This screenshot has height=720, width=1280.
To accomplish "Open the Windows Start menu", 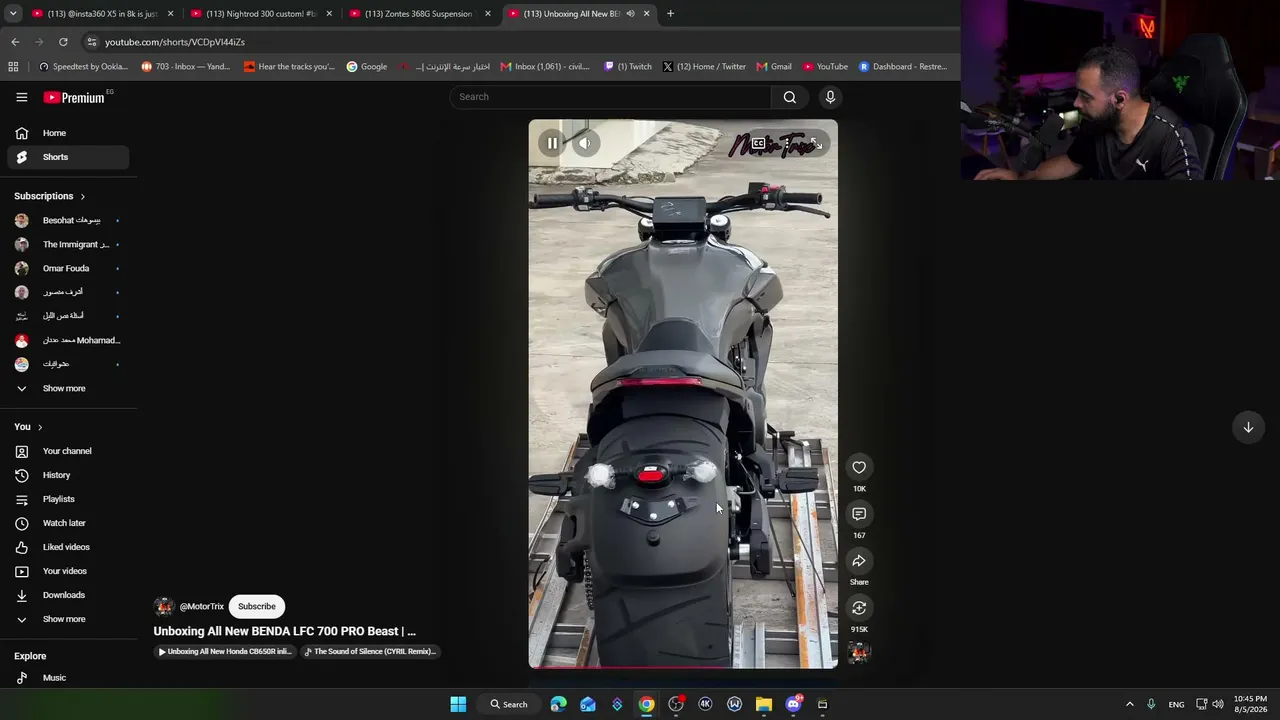I will 458,704.
